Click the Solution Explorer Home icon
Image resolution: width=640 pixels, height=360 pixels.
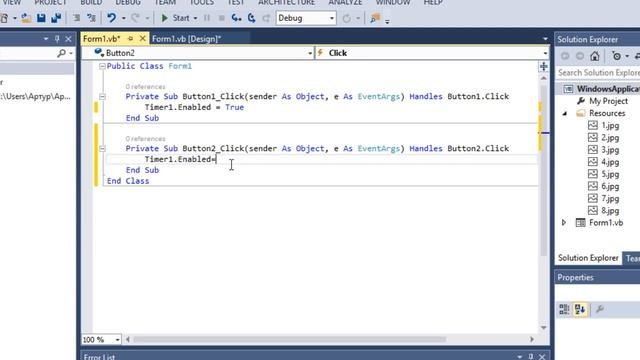595,56
